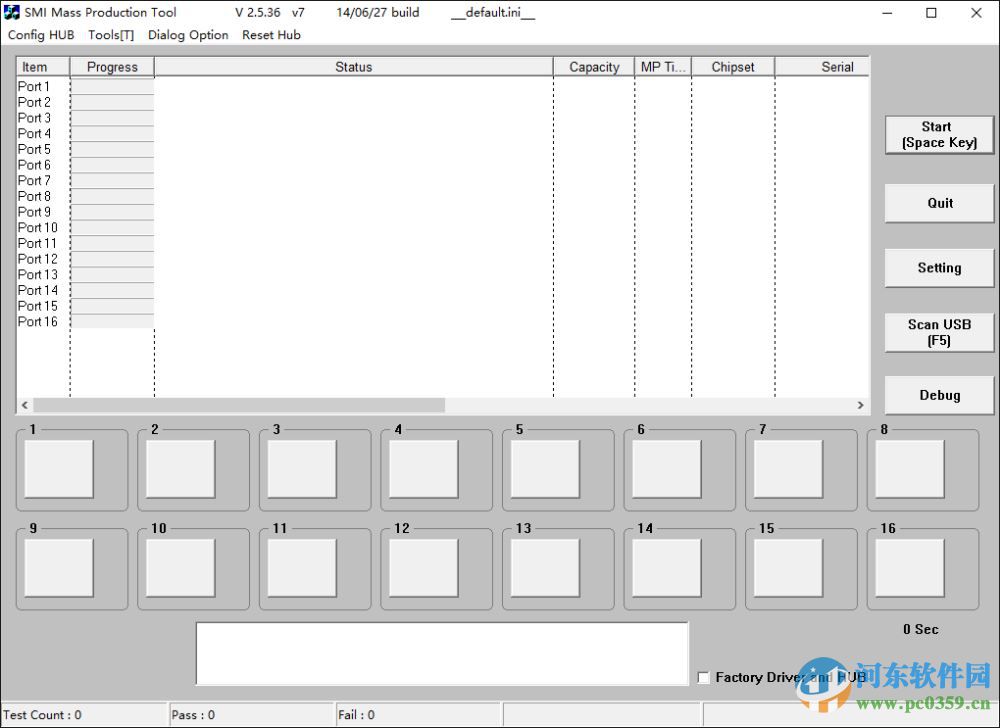Select the Port 6 row

(443, 164)
